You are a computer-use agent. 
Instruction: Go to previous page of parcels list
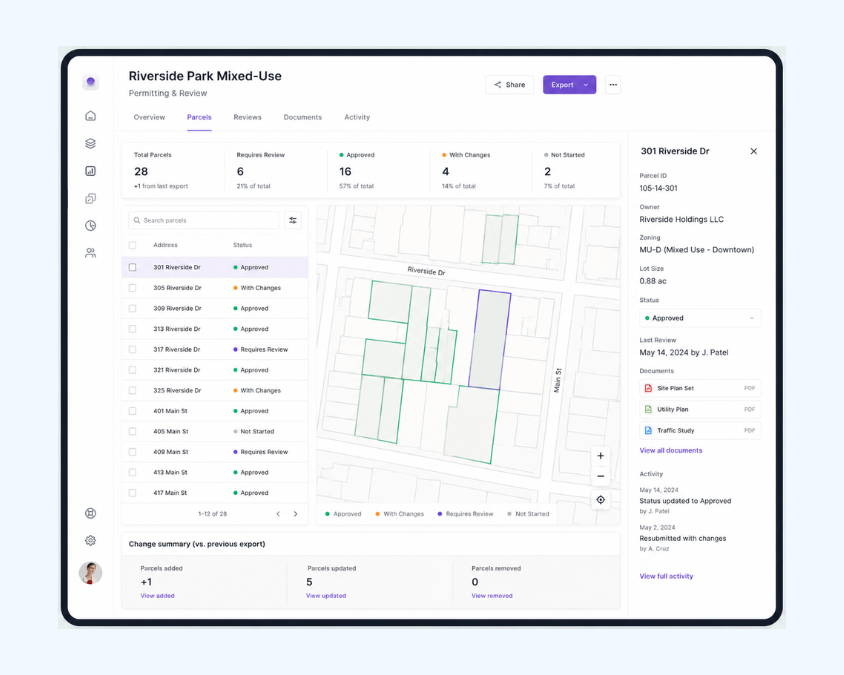click(278, 514)
